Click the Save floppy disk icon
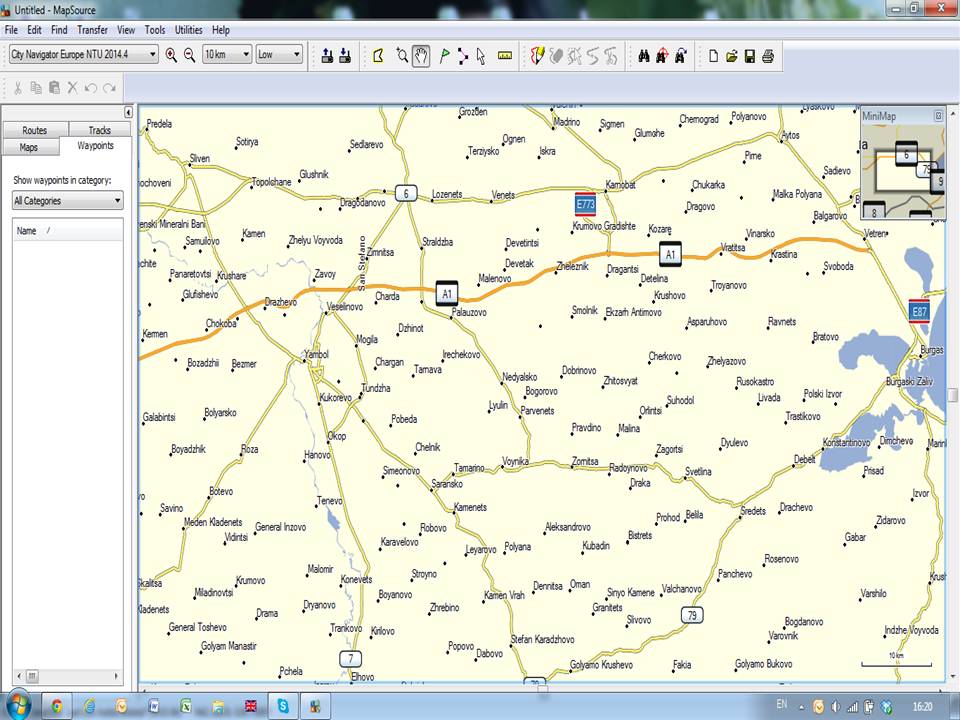 [749, 56]
